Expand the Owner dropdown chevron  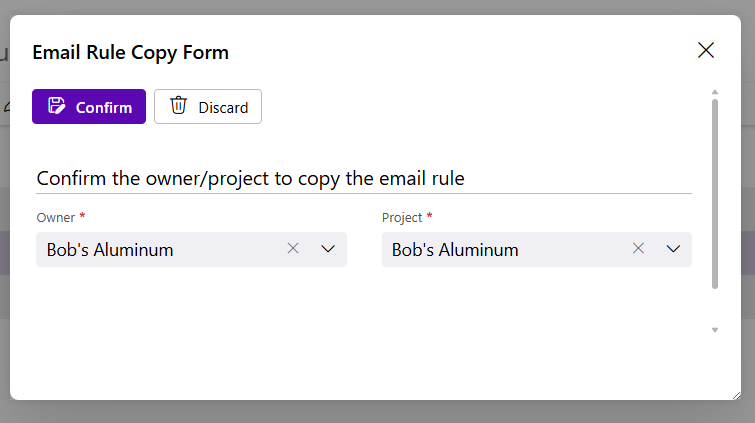pos(328,249)
